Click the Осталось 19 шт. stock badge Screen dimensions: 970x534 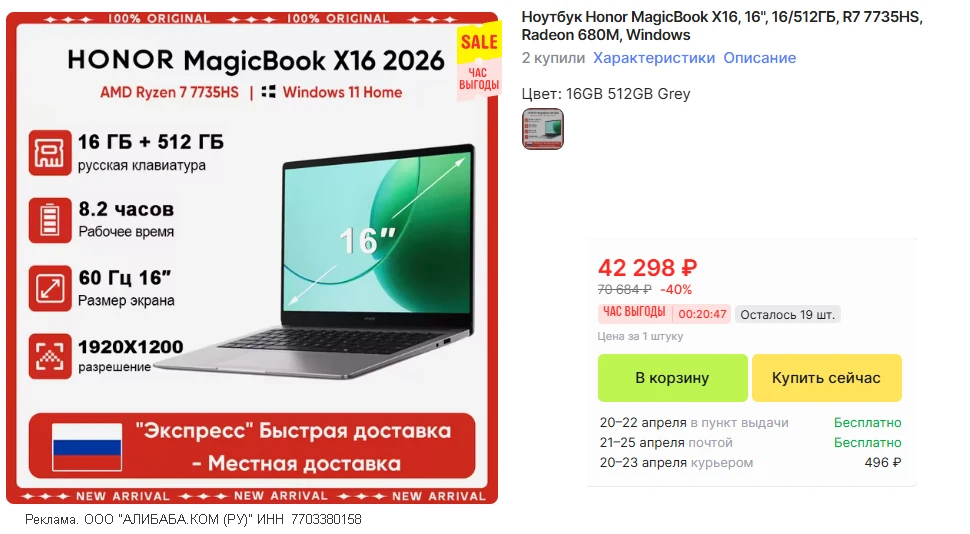tap(788, 314)
